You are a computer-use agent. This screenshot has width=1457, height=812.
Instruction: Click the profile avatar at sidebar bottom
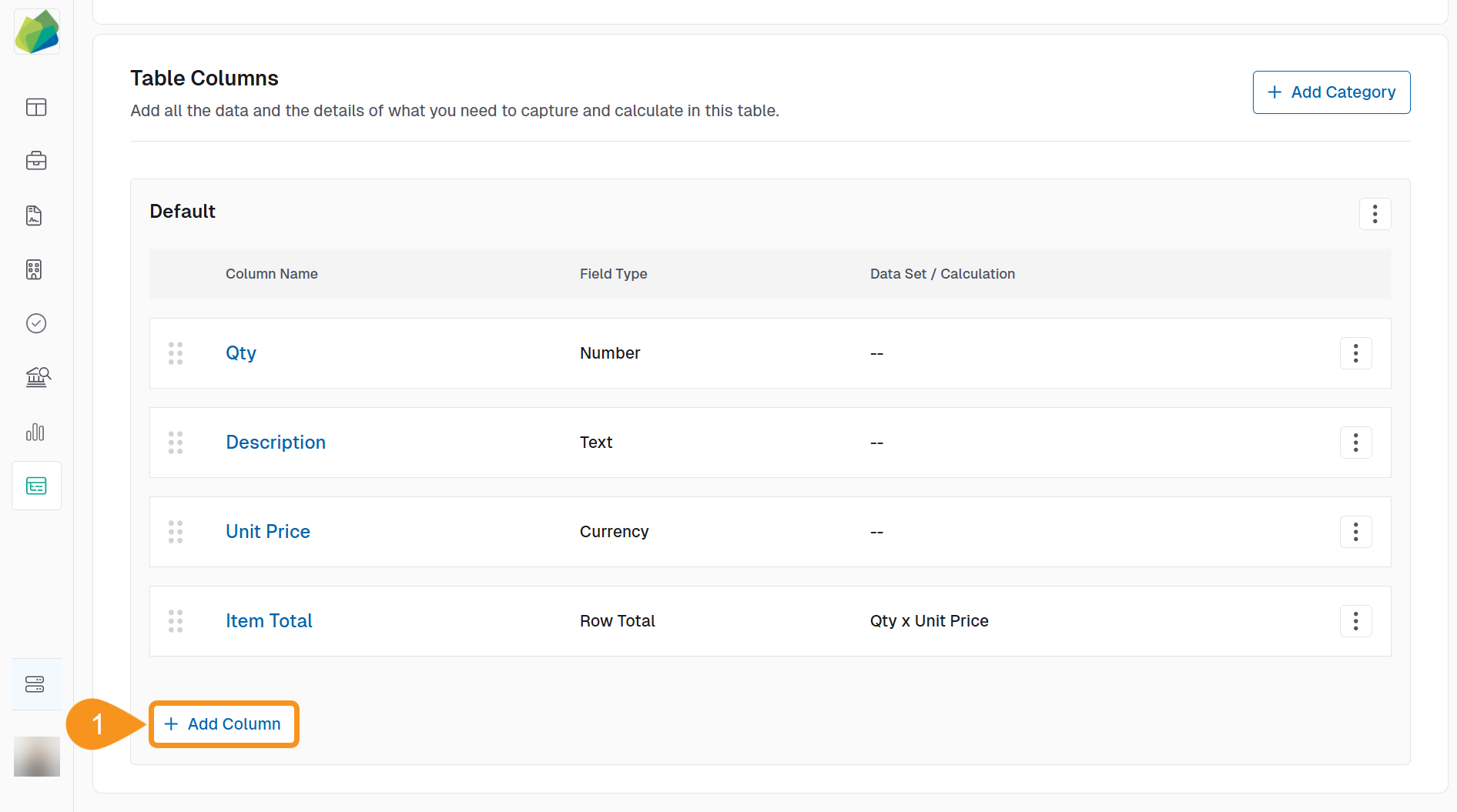click(x=36, y=757)
